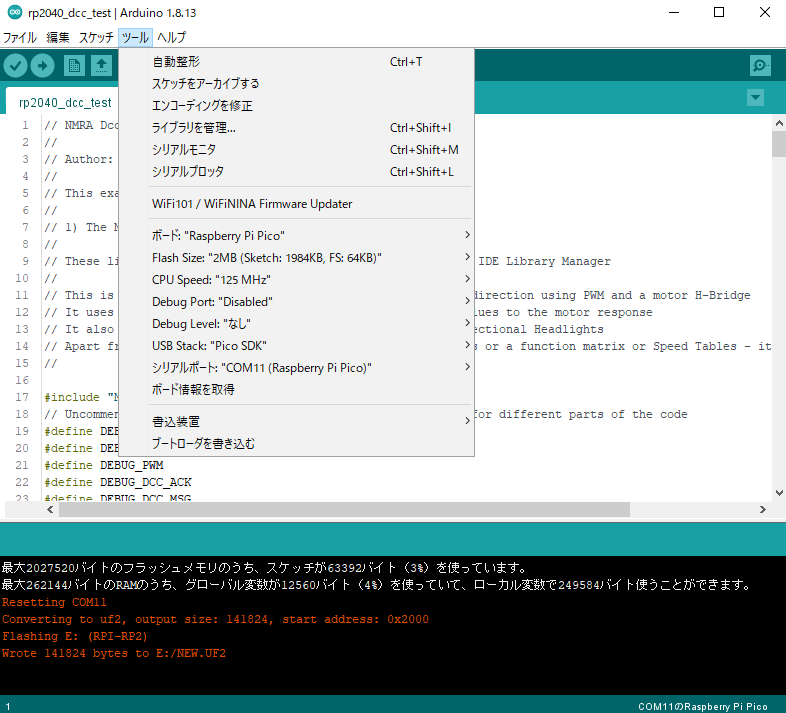Open Serial Monitor magnifier icon
The width and height of the screenshot is (786, 713).
(x=760, y=66)
